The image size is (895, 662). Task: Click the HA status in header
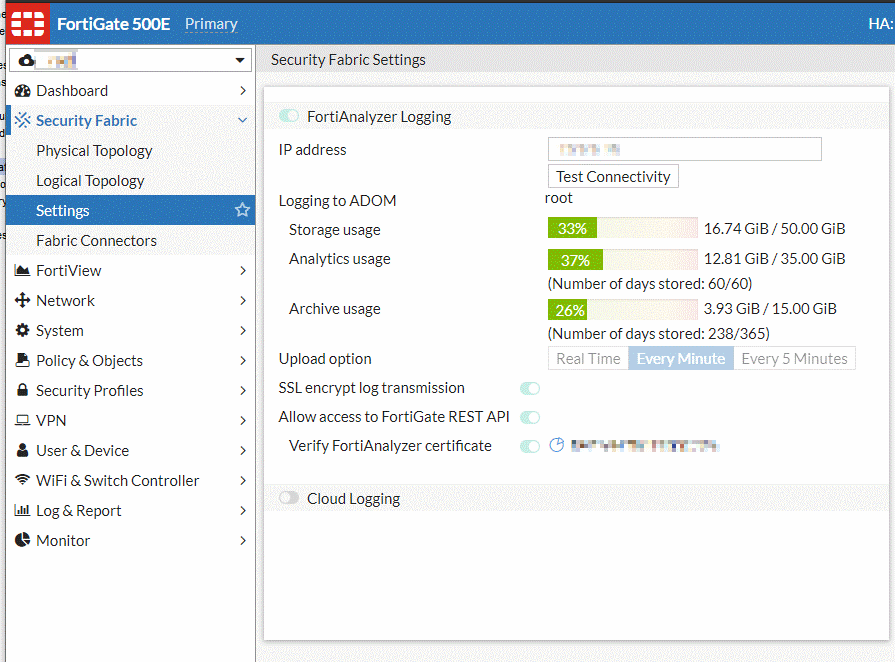pos(881,23)
